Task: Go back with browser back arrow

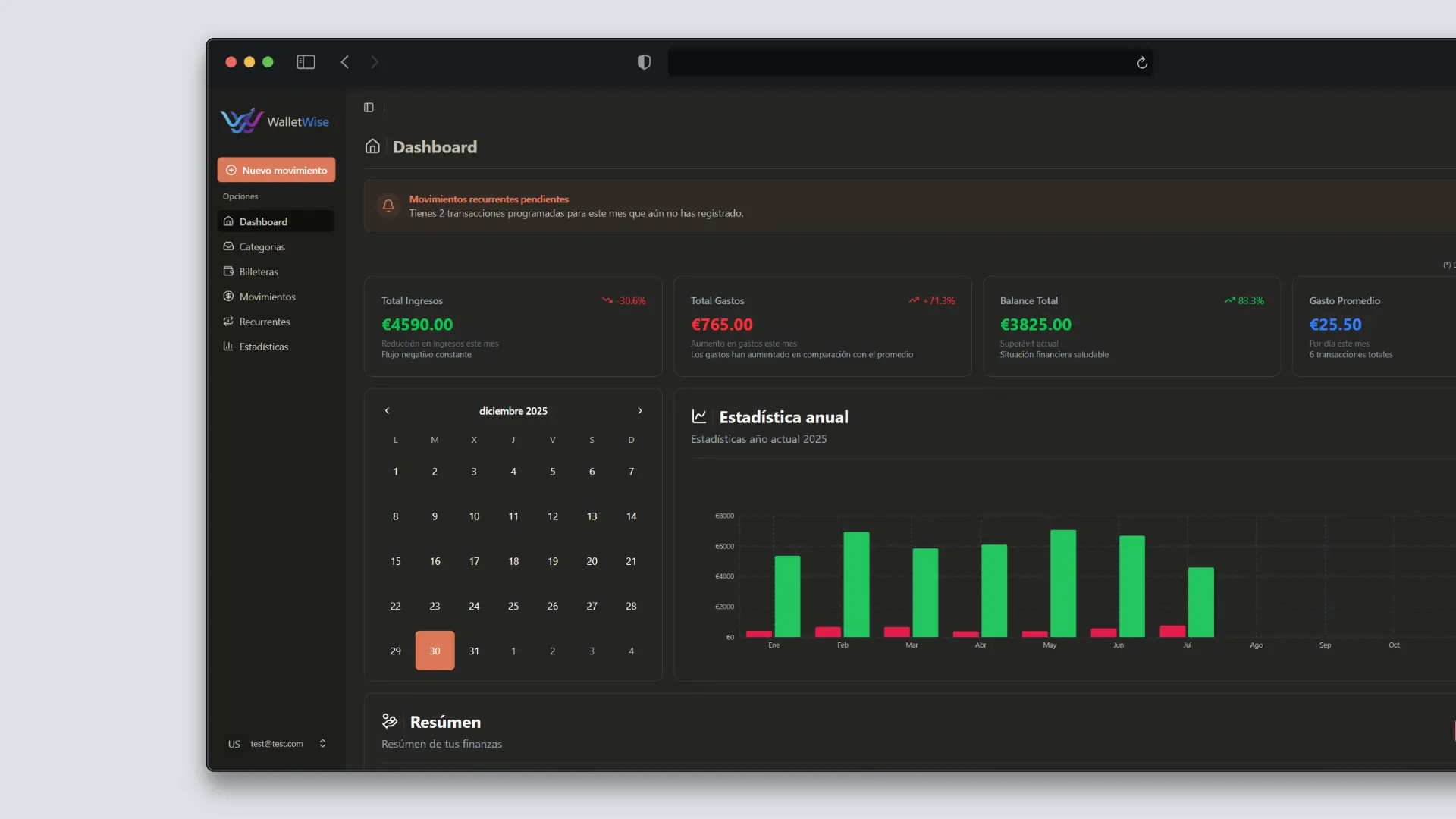Action: pos(345,62)
